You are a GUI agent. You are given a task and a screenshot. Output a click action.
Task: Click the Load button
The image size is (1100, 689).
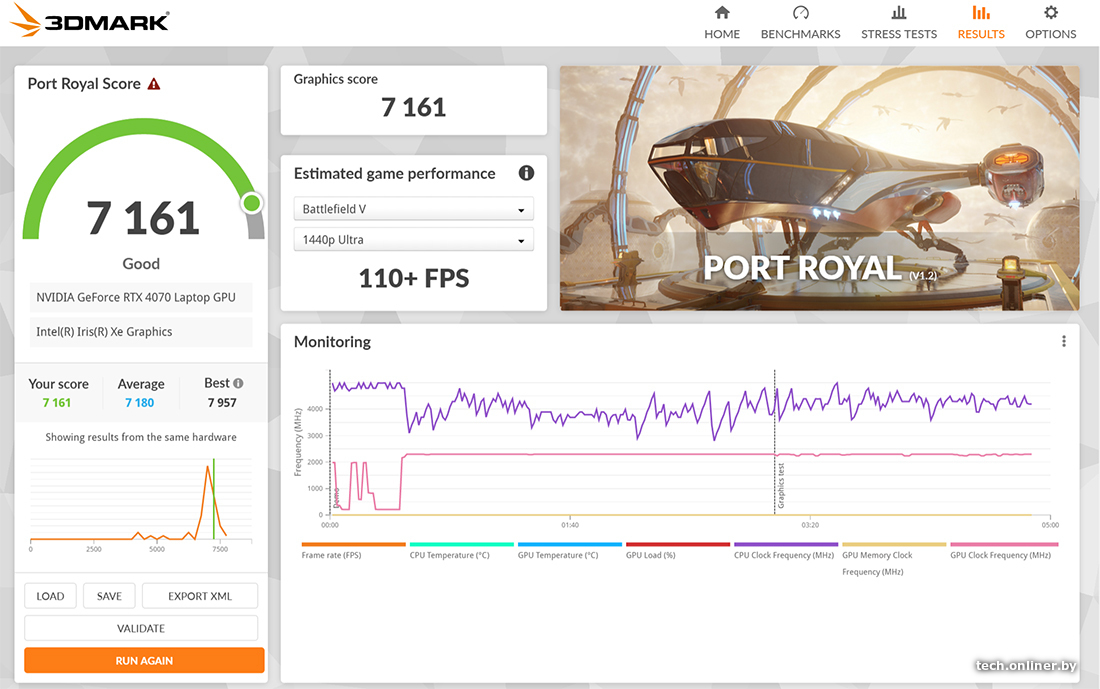coord(50,596)
